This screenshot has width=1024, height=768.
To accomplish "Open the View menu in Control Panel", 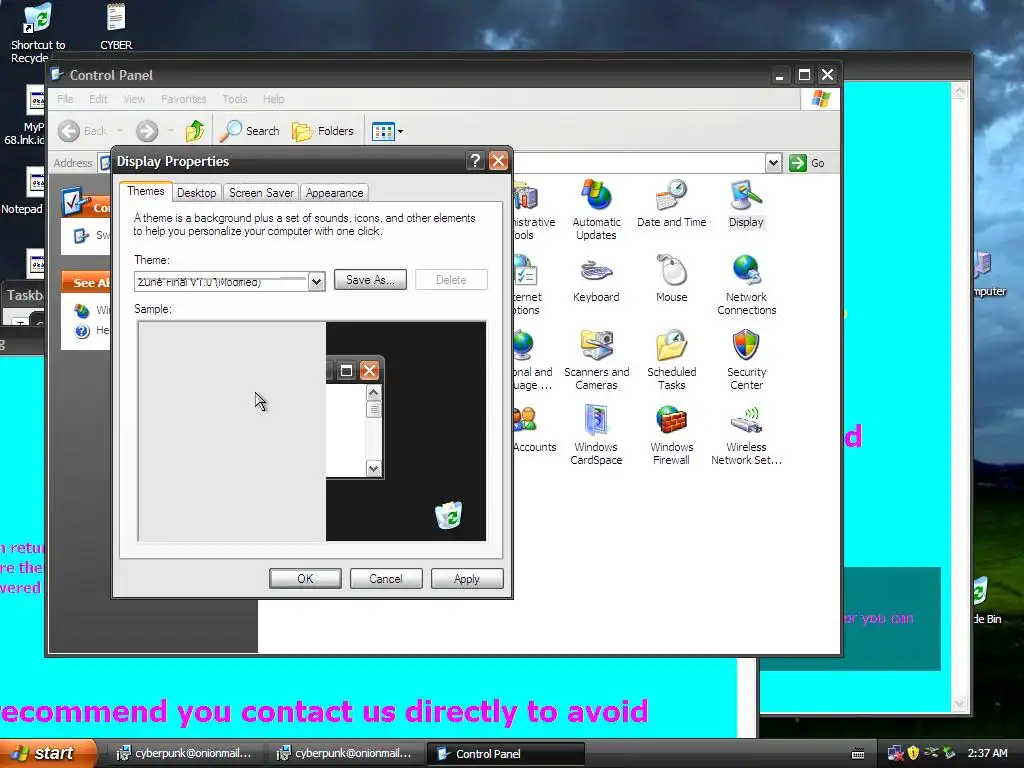I will pos(134,99).
